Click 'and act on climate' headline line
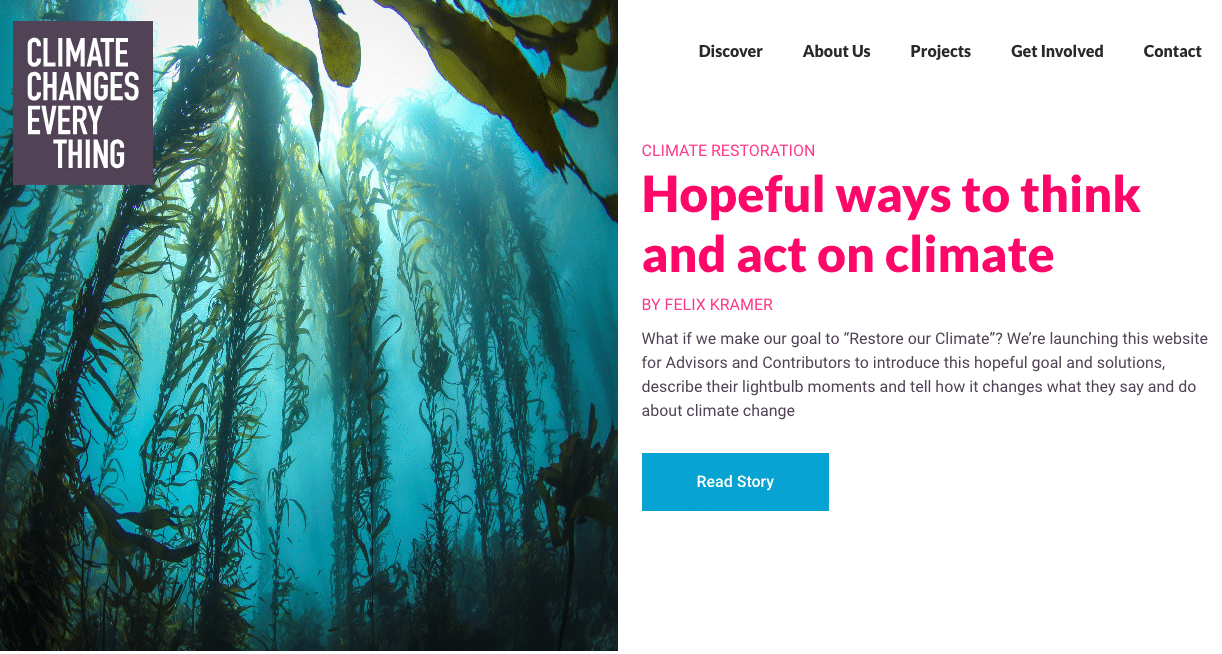Screen dimensions: 1222x654 point(848,256)
